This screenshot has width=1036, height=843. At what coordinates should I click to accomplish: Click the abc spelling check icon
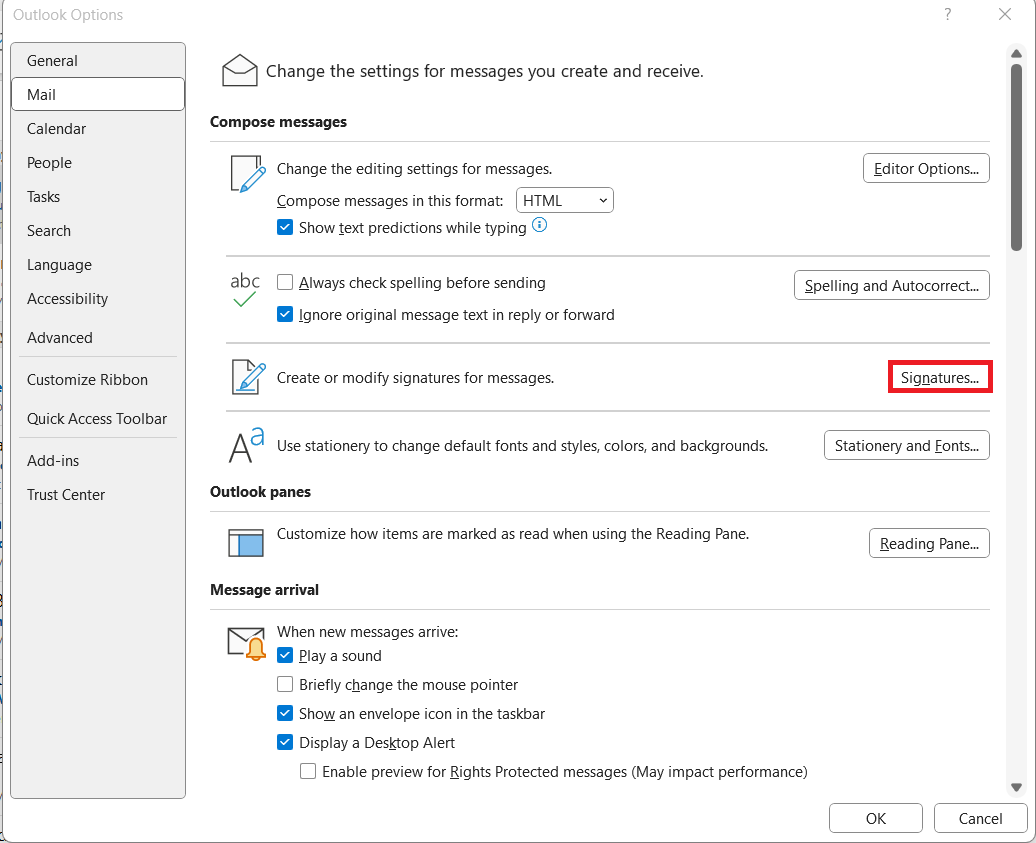pos(244,290)
